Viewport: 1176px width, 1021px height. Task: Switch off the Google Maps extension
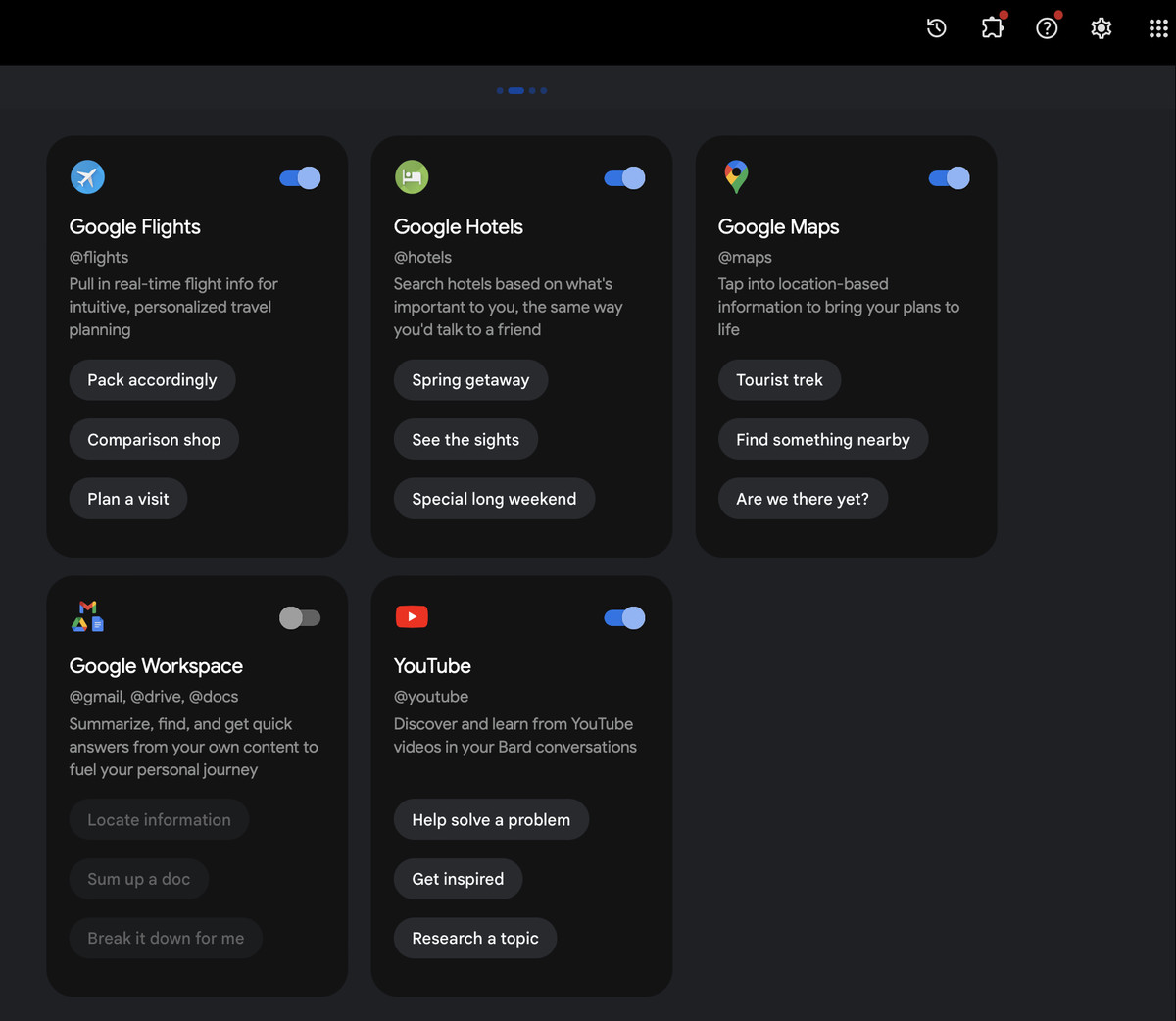pos(949,178)
